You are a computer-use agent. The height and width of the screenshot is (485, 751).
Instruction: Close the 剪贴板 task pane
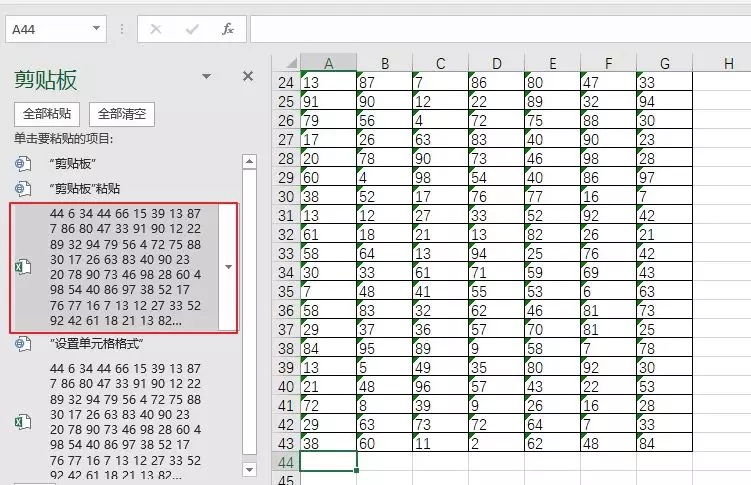[x=248, y=77]
